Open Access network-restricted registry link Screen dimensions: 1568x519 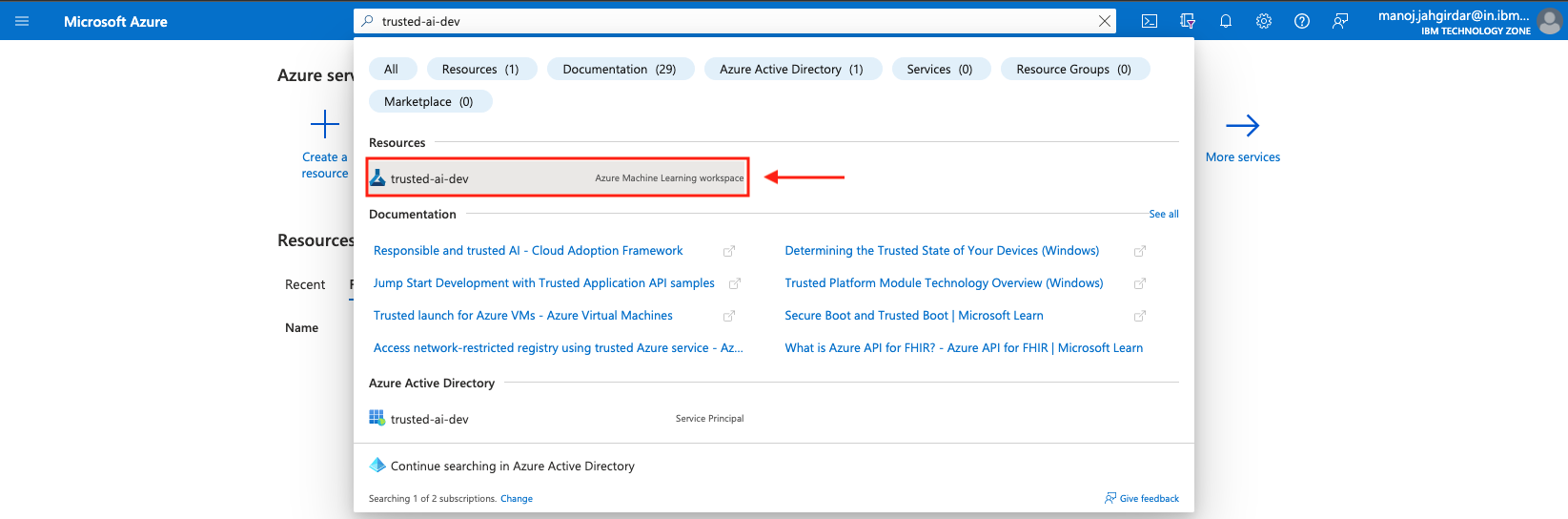(x=559, y=348)
